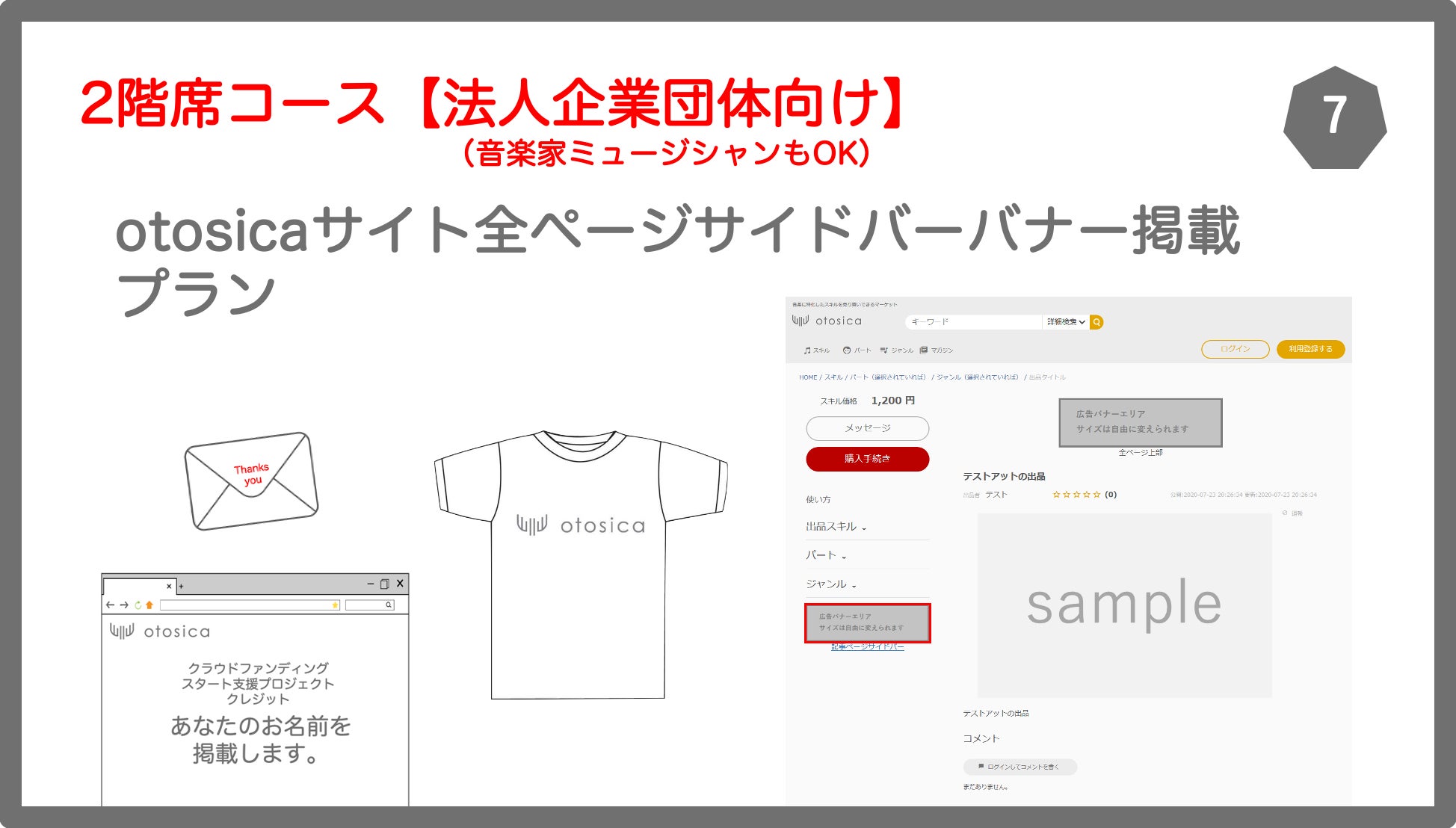Click the otosica logo in site header

coord(827,321)
